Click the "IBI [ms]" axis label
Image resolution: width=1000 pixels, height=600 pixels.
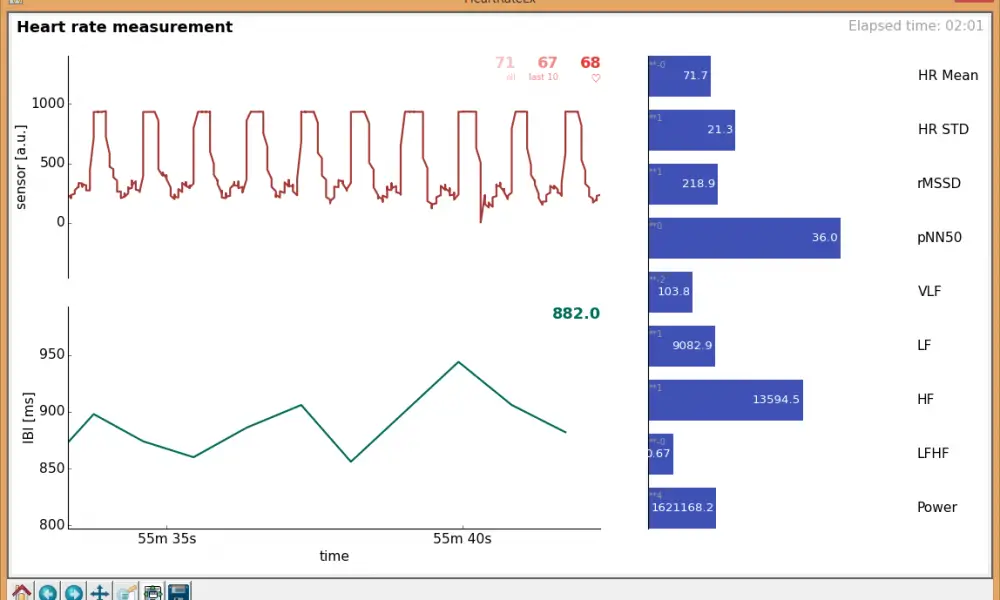pyautogui.click(x=28, y=418)
